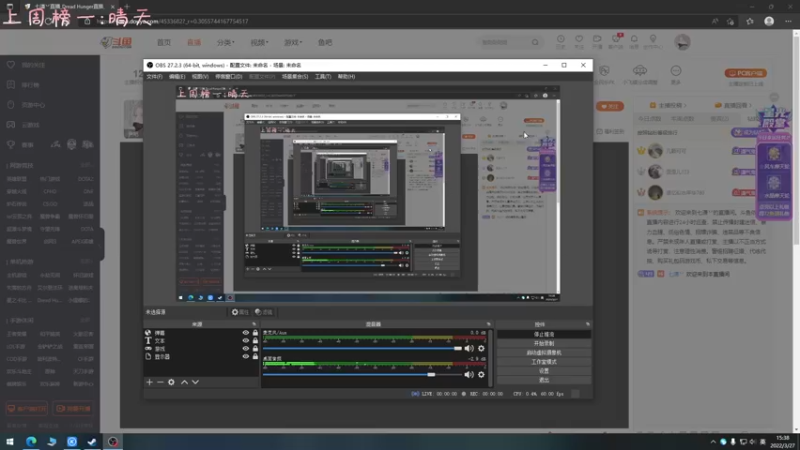Go to the 鱼吧 tab on Douyu
This screenshot has height=450, width=800.
pyautogui.click(x=325, y=42)
